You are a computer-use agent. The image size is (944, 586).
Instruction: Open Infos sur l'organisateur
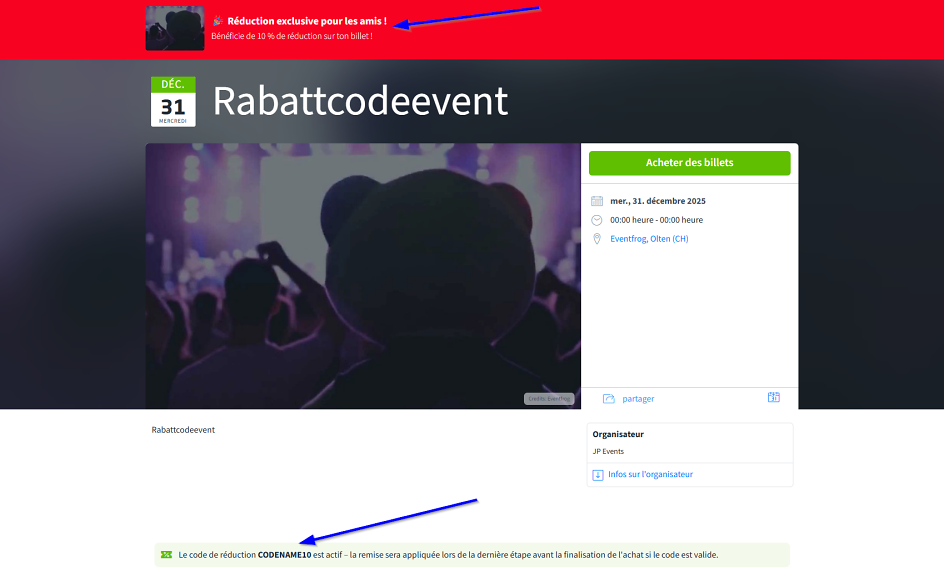tap(650, 474)
